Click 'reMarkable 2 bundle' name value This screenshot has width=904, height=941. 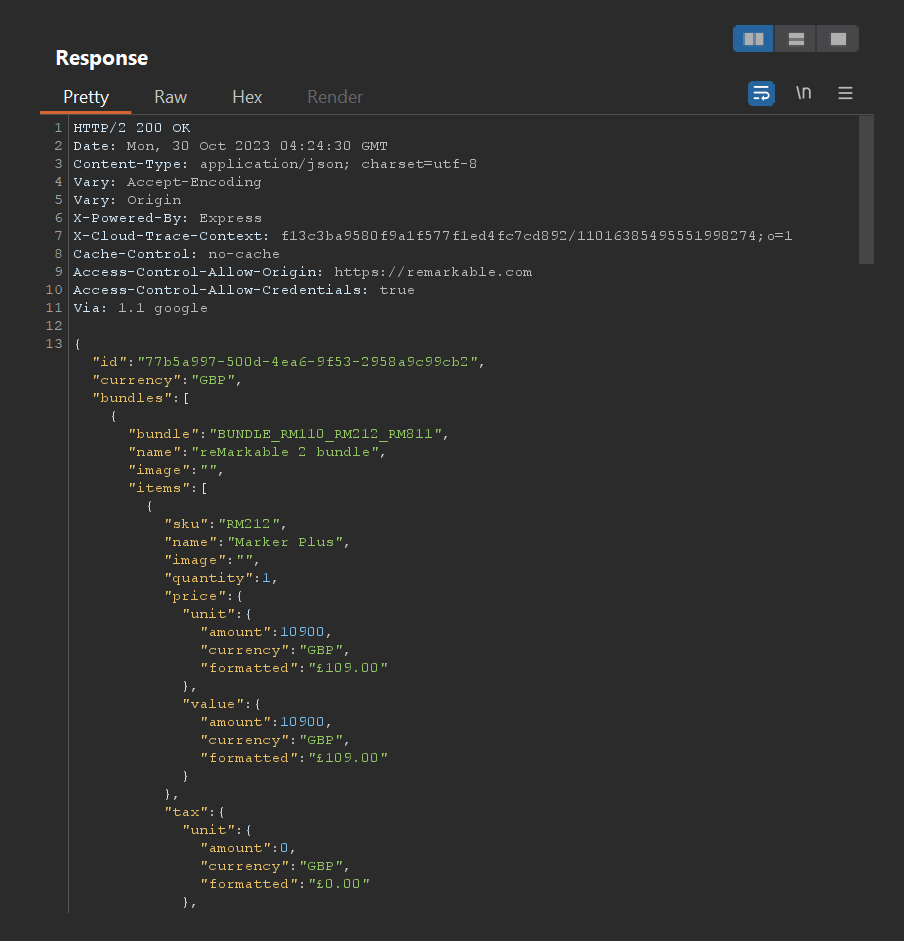point(285,452)
